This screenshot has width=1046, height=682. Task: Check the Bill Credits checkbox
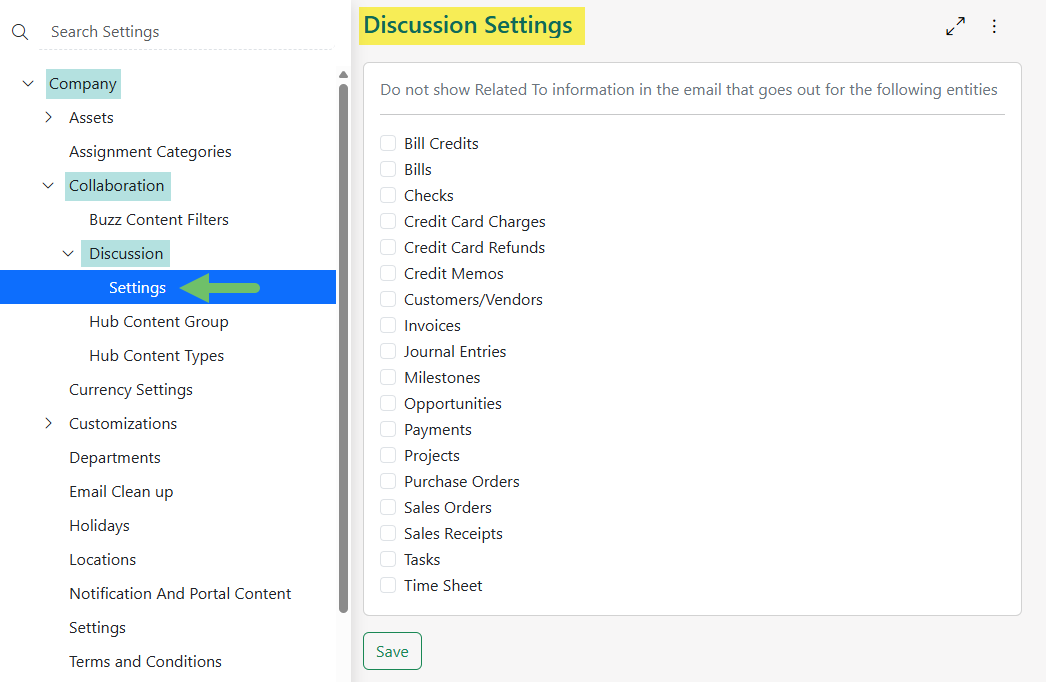[x=387, y=143]
